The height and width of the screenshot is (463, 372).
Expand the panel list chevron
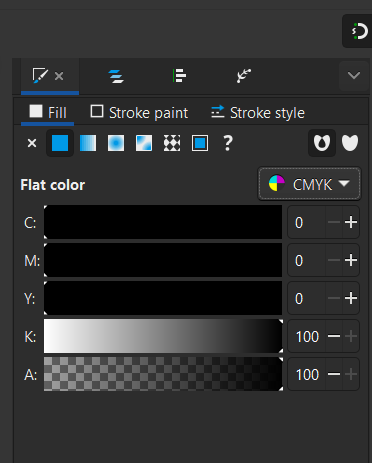pyautogui.click(x=354, y=75)
